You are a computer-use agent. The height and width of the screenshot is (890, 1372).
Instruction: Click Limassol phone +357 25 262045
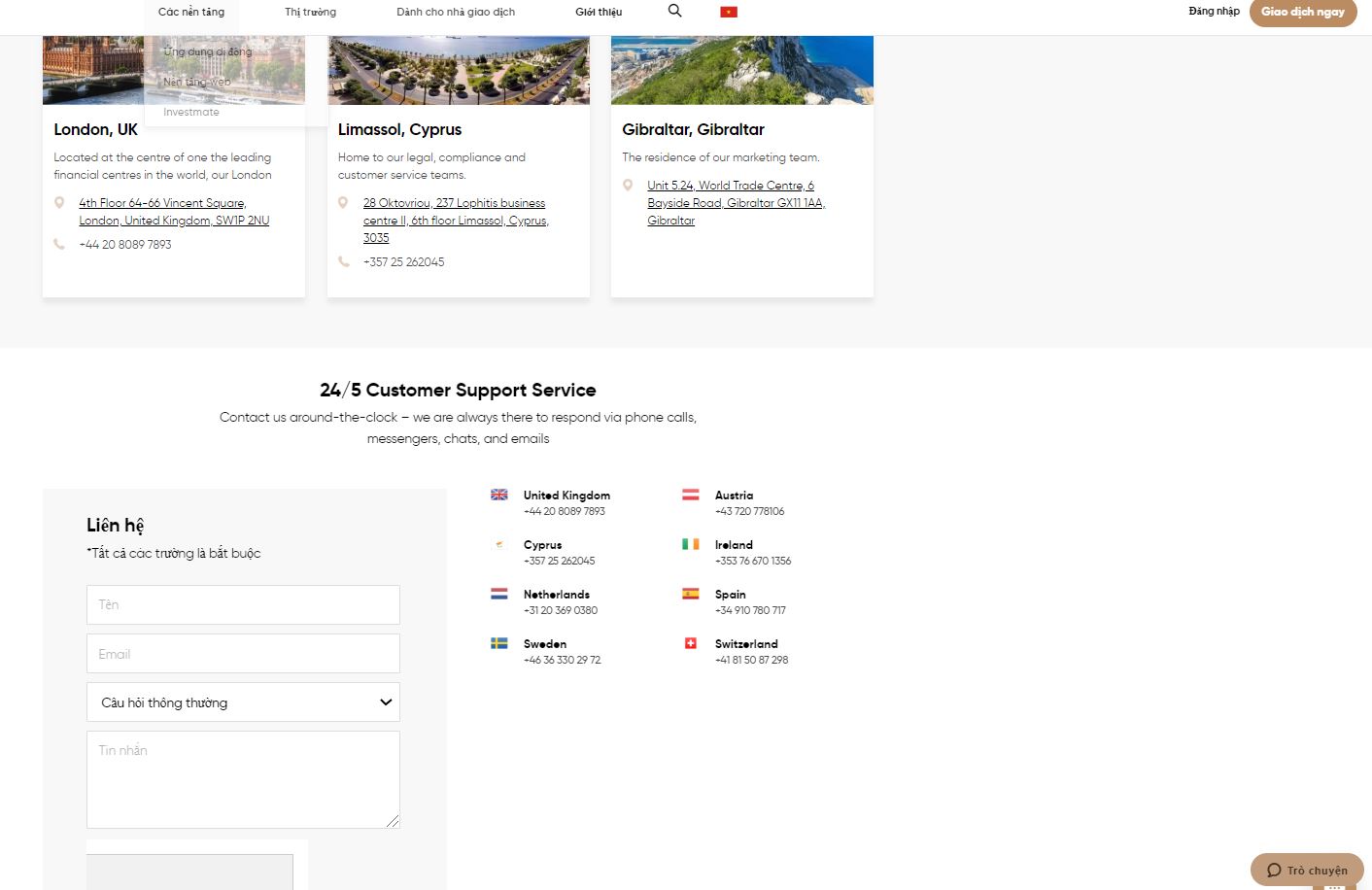tap(404, 262)
